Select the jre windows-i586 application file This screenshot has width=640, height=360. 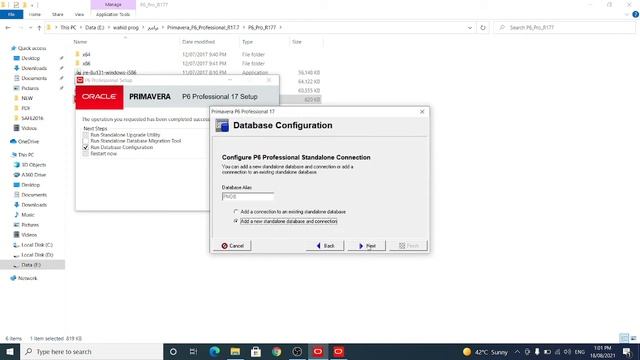(109, 73)
